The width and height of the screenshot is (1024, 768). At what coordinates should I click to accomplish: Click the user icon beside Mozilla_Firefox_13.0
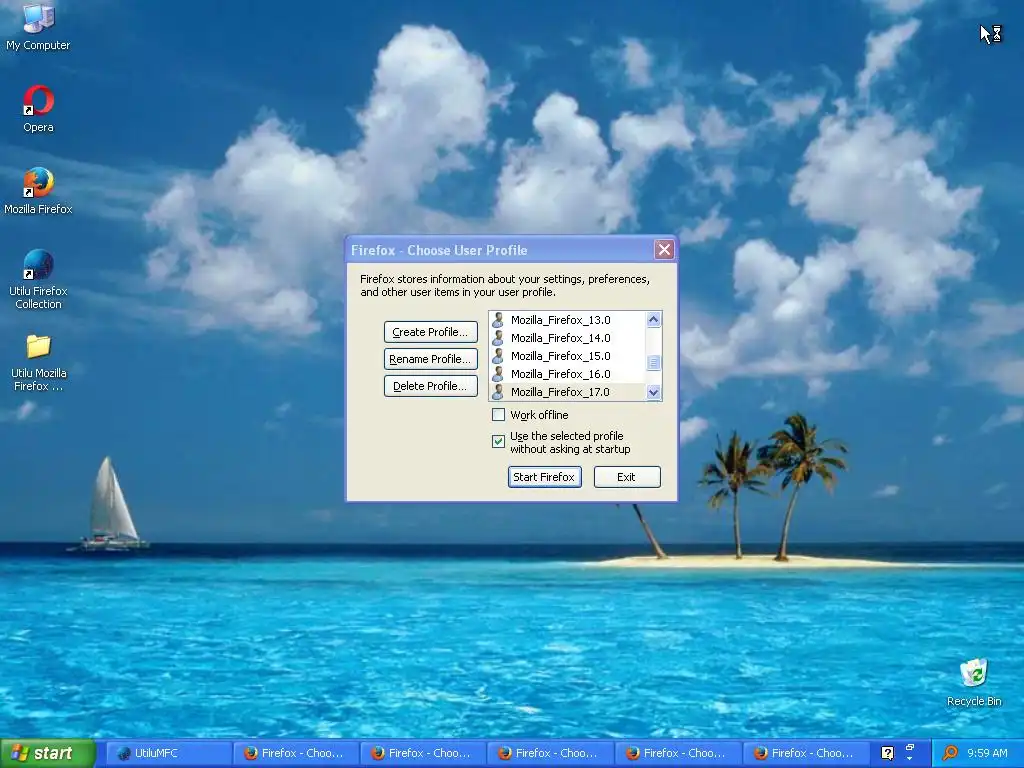tap(498, 320)
